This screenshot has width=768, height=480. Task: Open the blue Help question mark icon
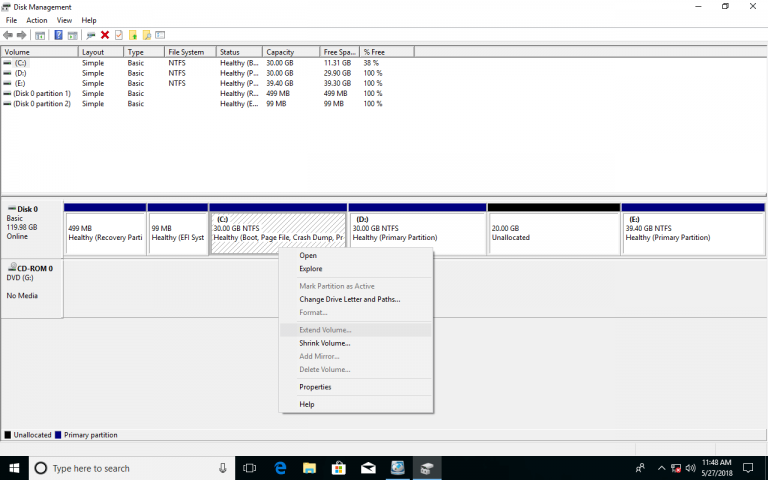tap(58, 35)
